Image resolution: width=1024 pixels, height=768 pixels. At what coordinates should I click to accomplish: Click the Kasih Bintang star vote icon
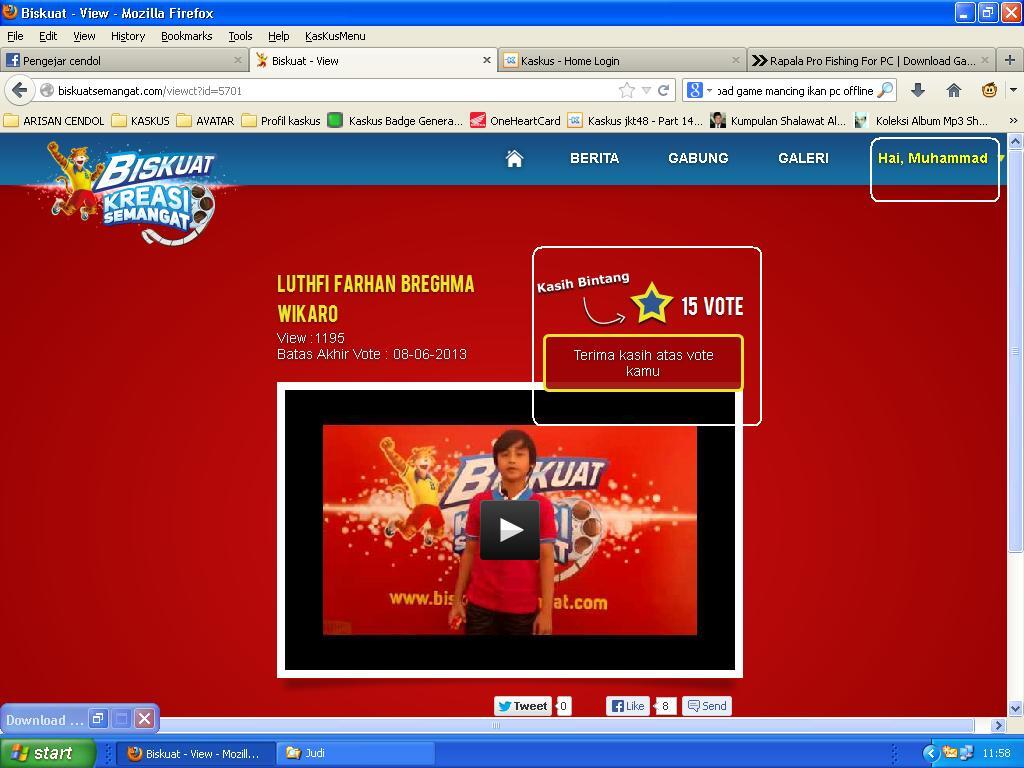652,304
